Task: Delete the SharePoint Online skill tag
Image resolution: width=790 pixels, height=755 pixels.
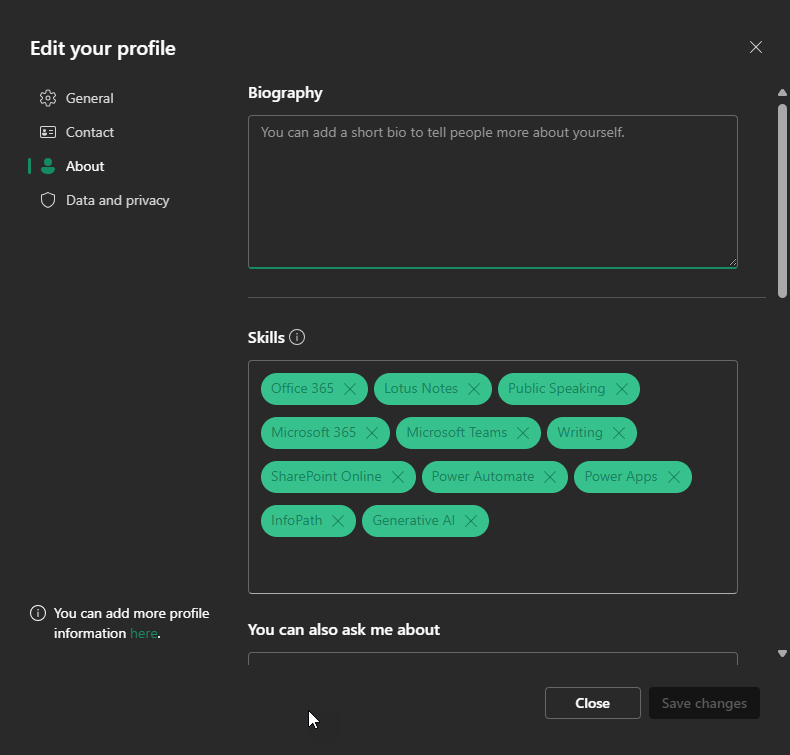Action: coord(398,477)
